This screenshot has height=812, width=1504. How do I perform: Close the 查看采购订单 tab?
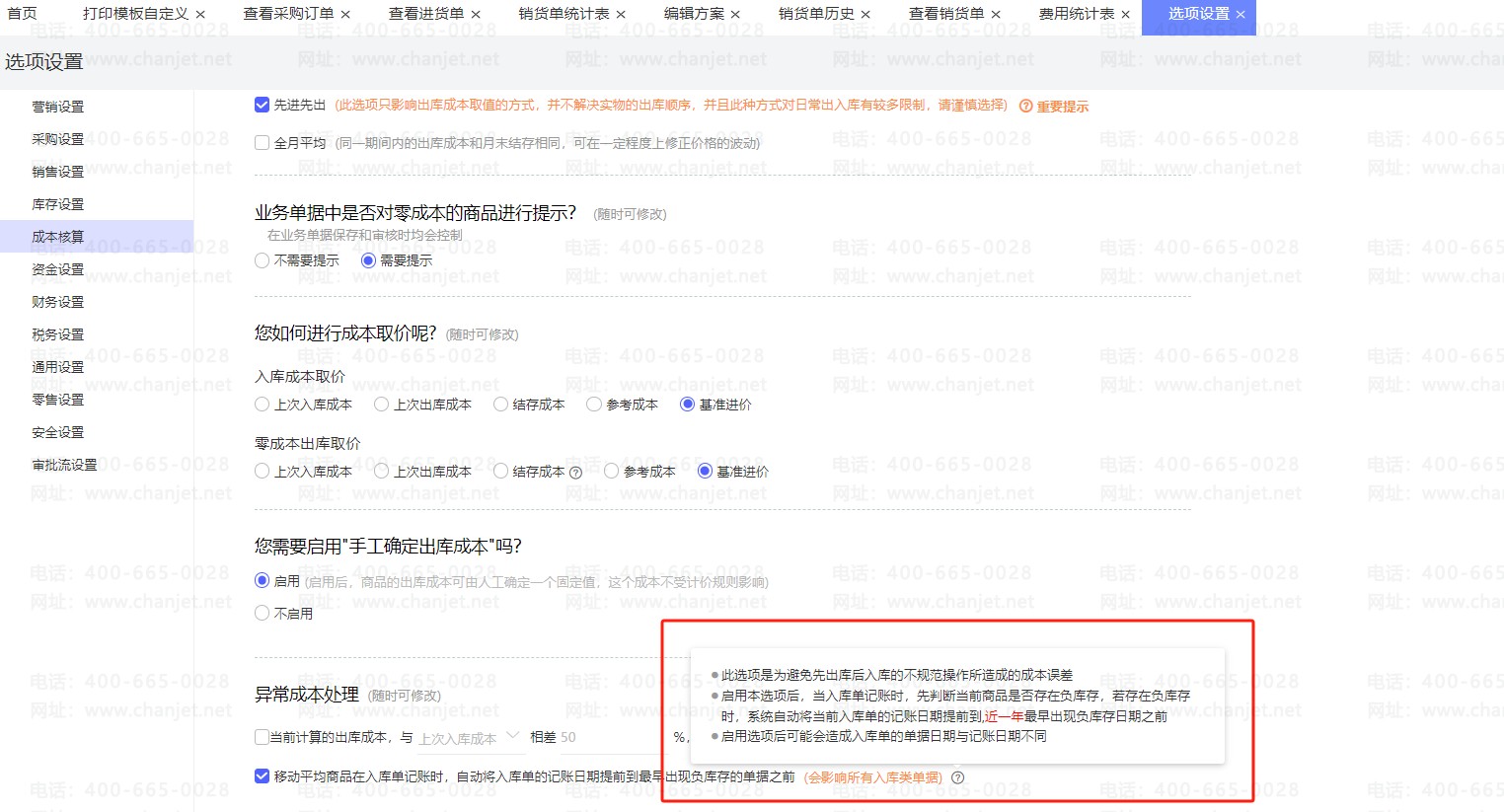pyautogui.click(x=345, y=15)
